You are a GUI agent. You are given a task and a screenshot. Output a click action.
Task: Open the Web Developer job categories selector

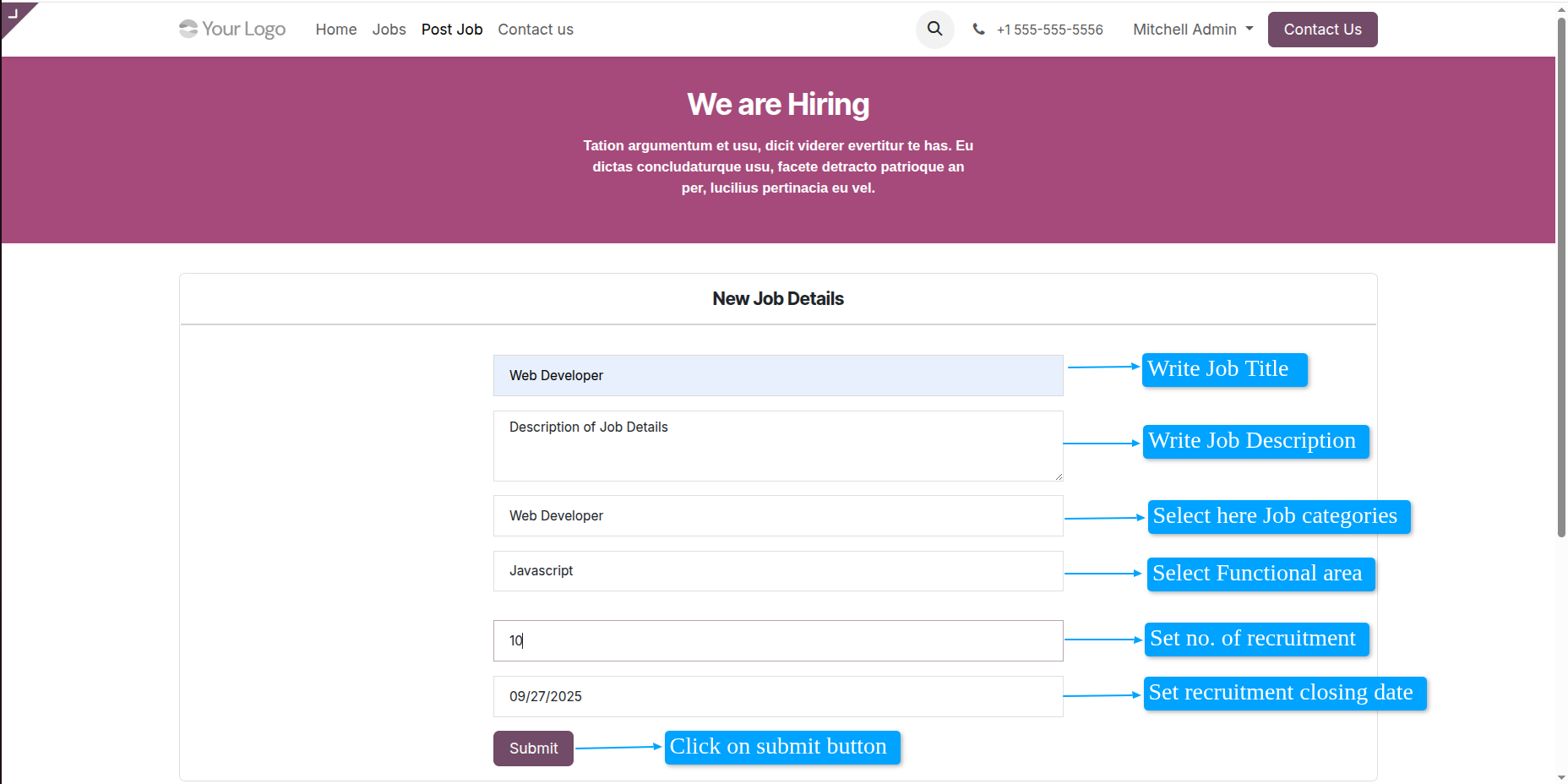[777, 515]
